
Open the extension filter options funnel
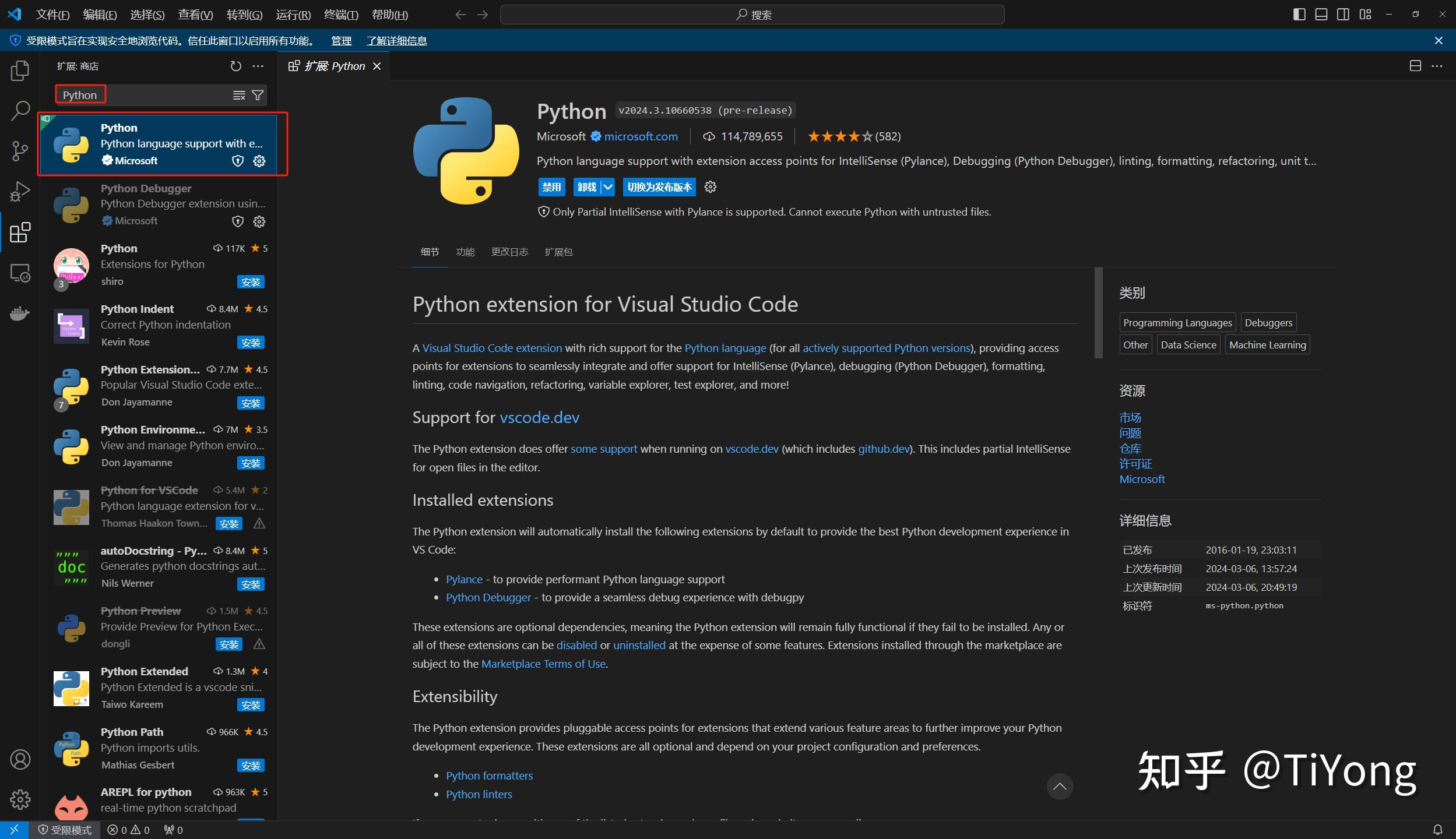point(258,95)
